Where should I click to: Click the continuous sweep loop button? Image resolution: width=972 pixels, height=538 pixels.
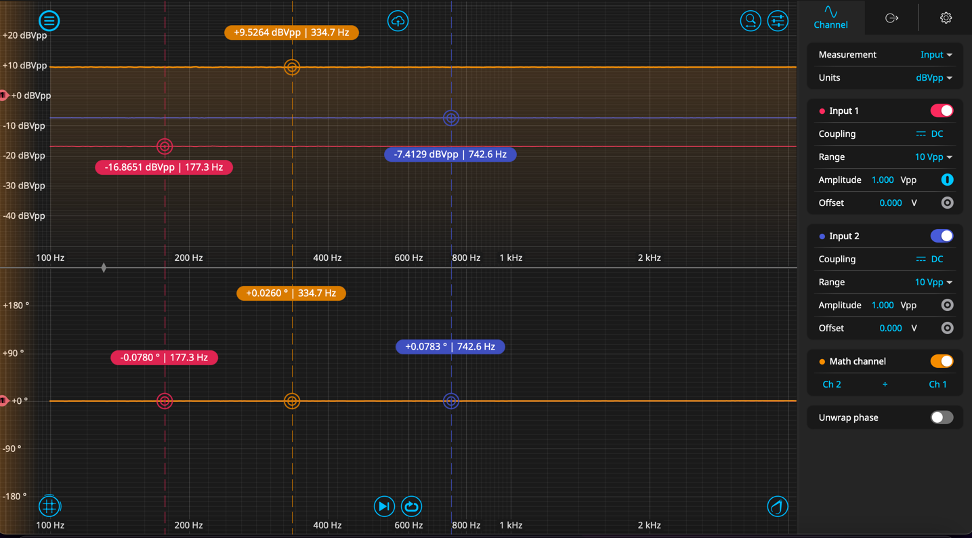point(411,506)
